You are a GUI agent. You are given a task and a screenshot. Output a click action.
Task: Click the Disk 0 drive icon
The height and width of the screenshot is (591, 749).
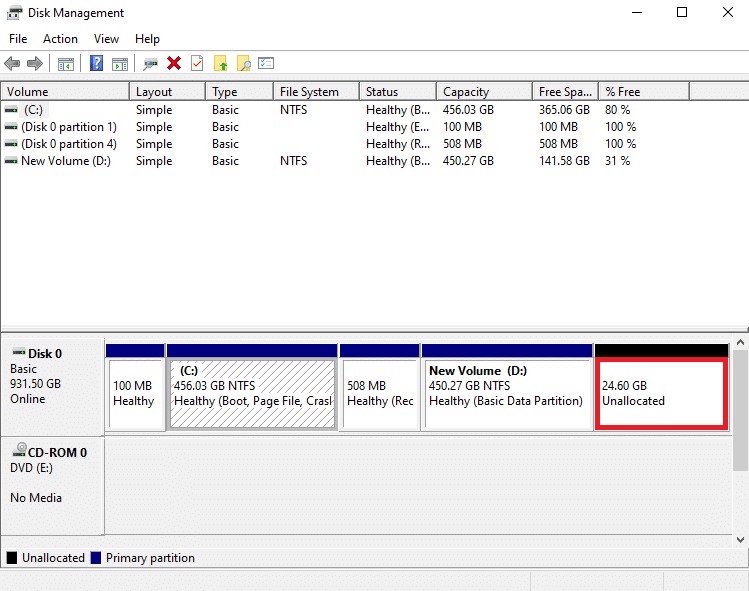(x=19, y=353)
